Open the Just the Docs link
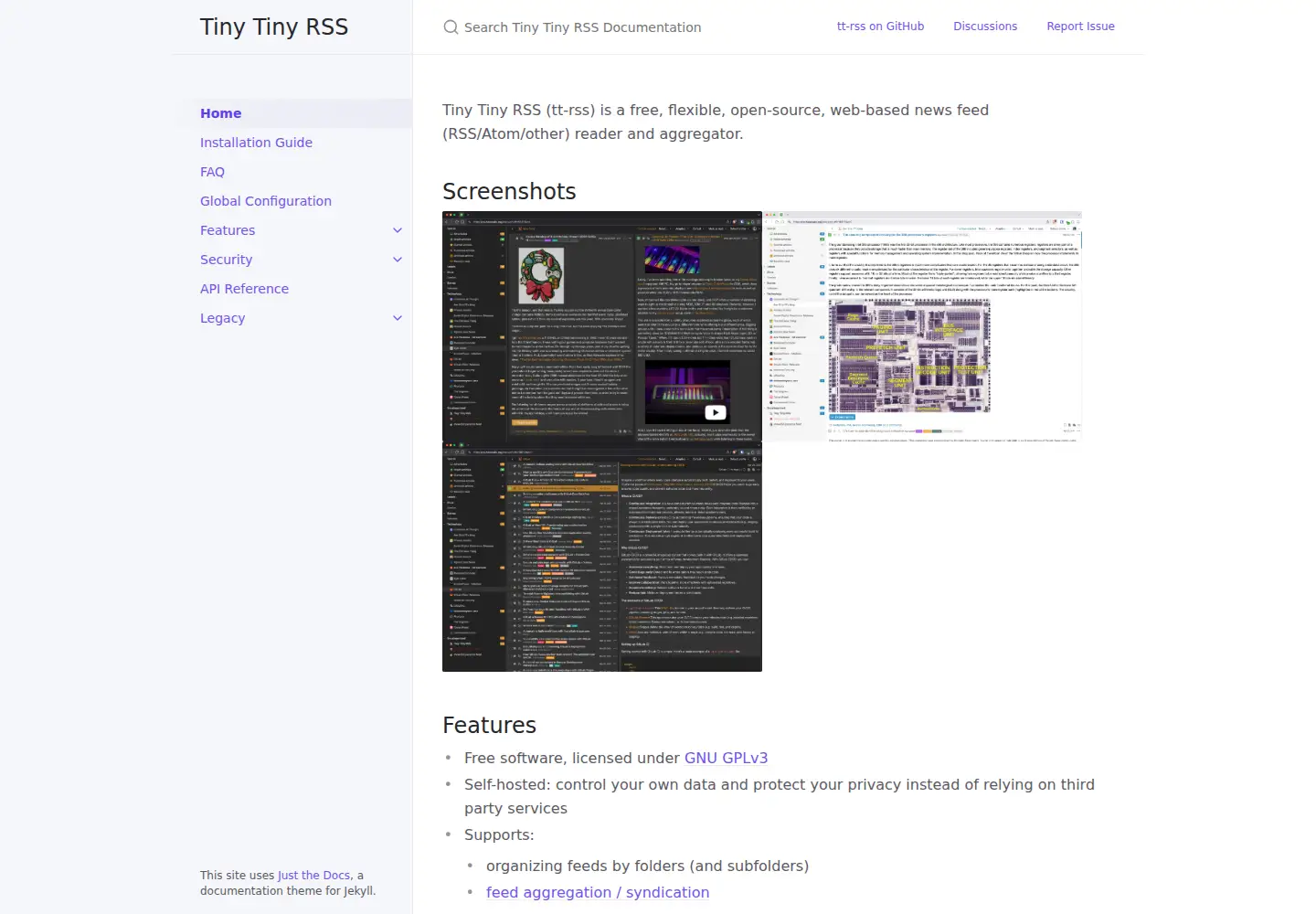The image size is (1316, 914). [313, 875]
